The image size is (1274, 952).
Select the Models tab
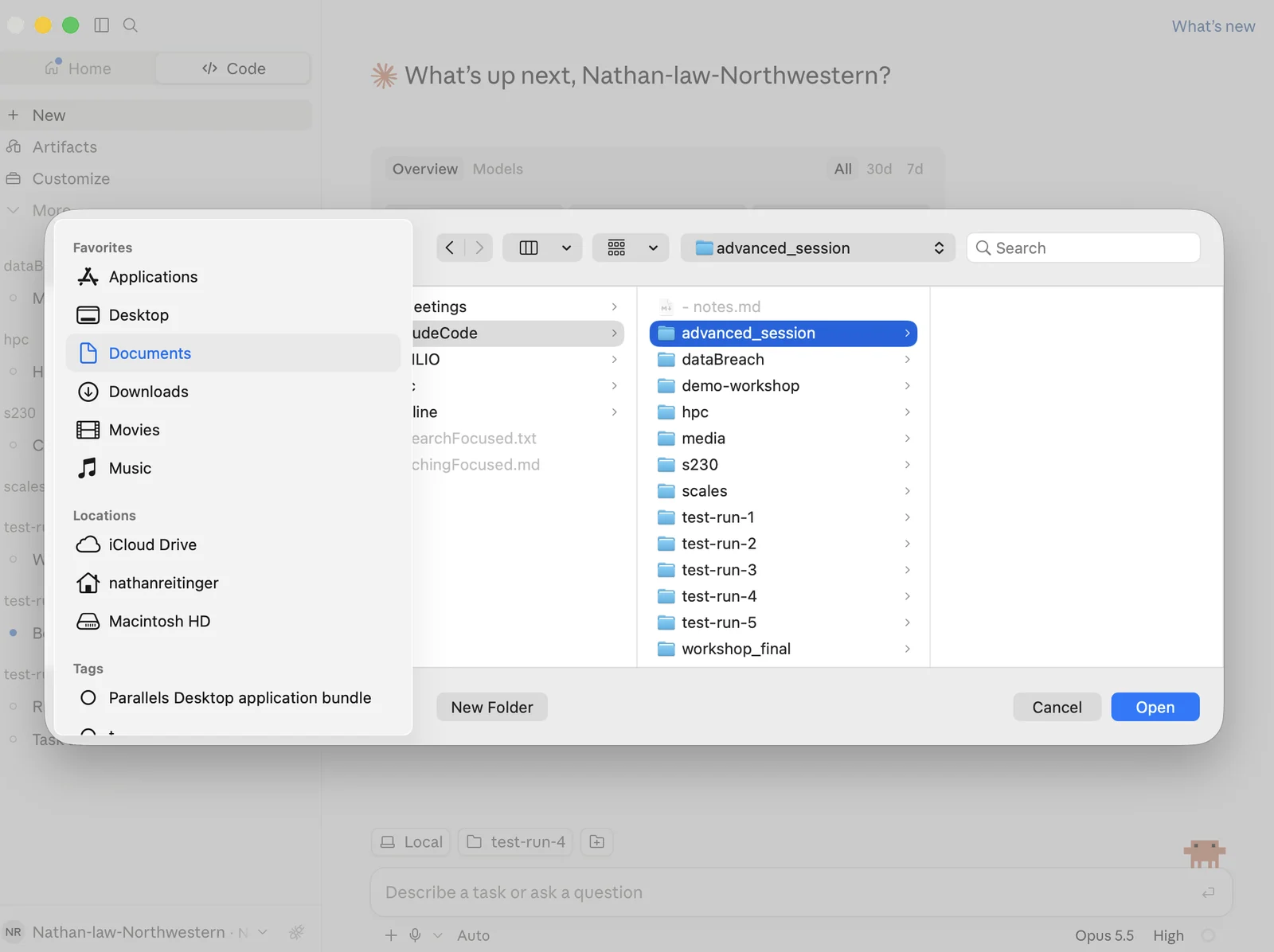click(498, 169)
